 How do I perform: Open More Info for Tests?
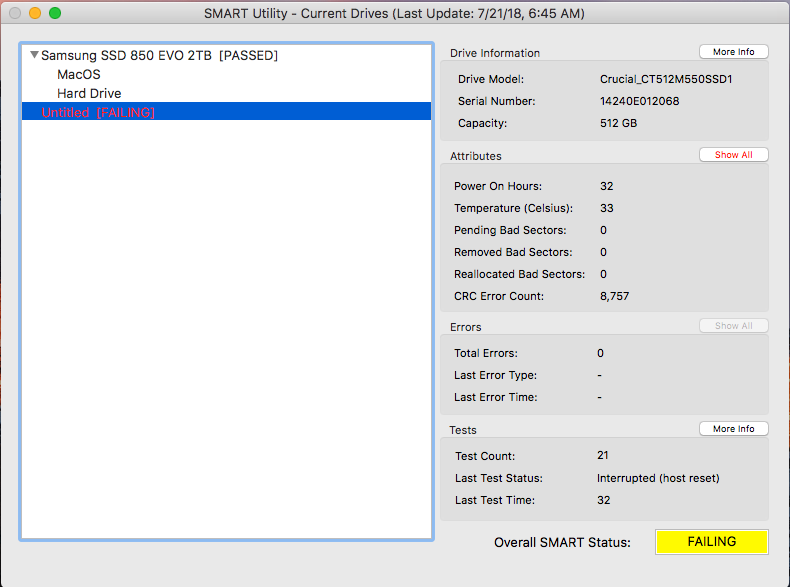(733, 429)
